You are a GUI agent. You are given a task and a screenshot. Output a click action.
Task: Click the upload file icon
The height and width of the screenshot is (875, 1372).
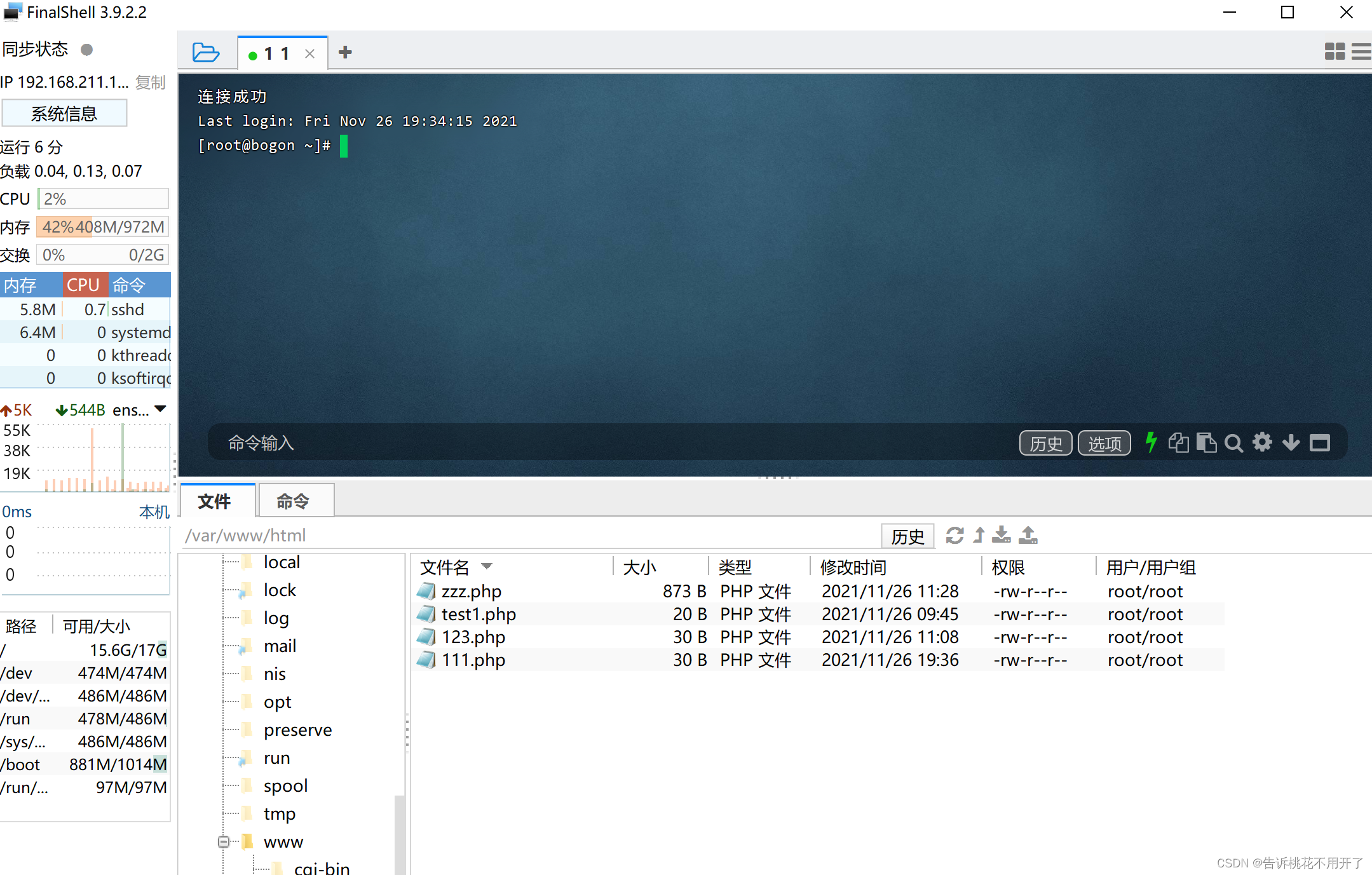[x=1028, y=535]
